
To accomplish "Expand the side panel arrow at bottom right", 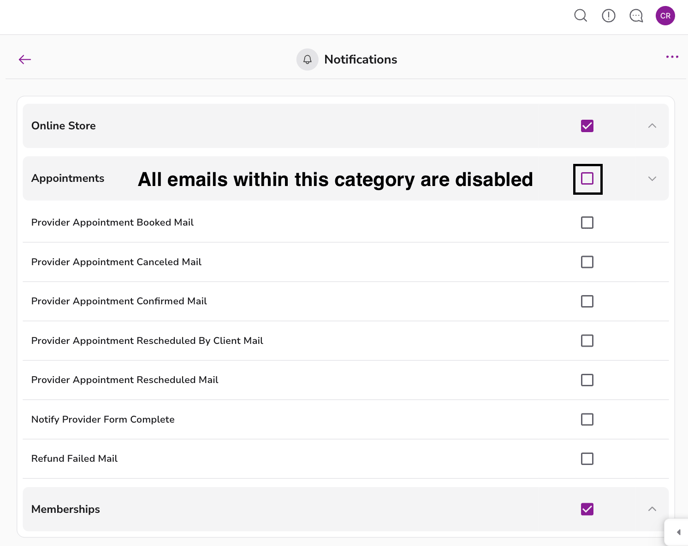I will (x=678, y=532).
